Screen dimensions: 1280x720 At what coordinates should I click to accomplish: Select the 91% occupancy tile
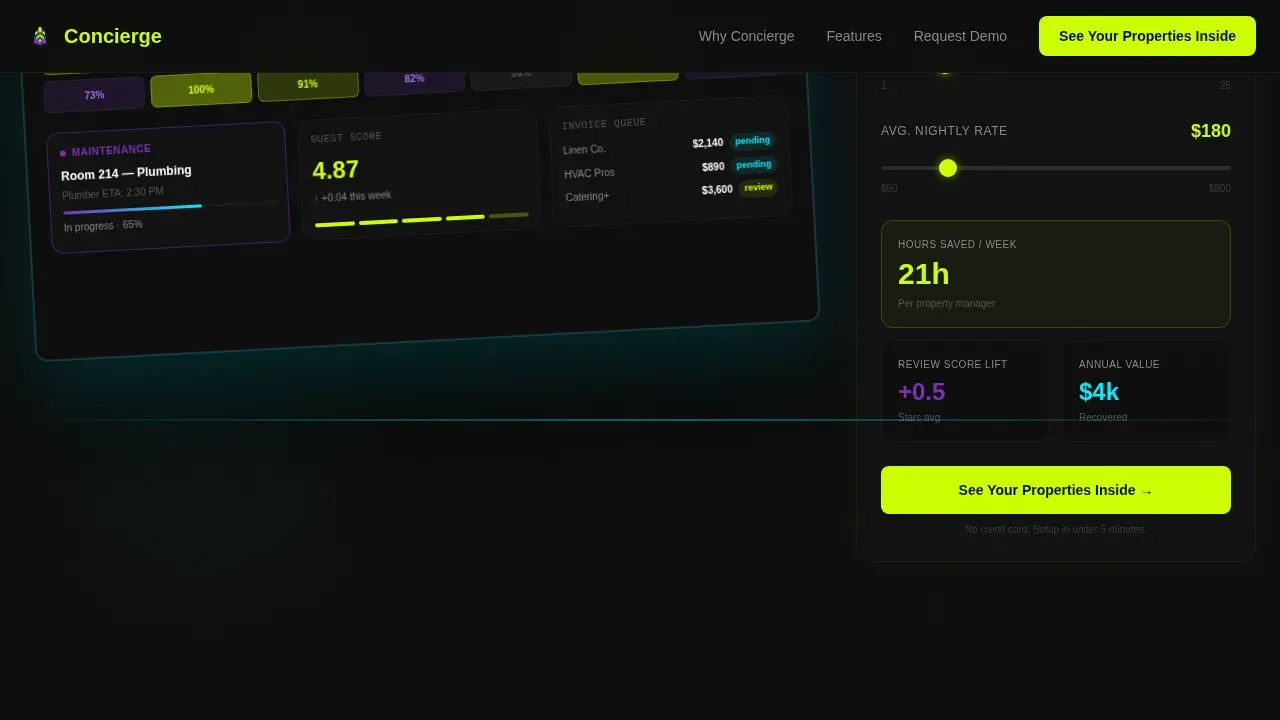click(x=308, y=84)
